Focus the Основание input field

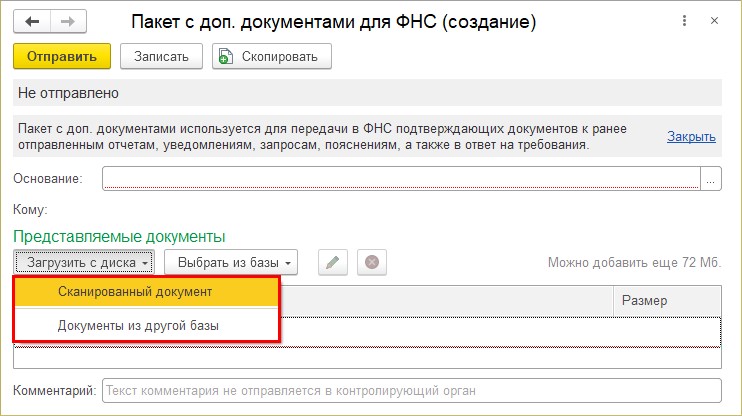click(401, 178)
